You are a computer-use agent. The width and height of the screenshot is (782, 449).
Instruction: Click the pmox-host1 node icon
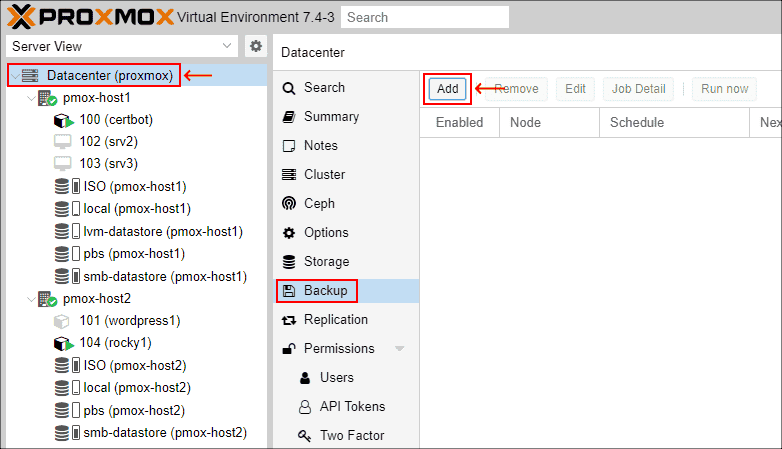point(47,98)
